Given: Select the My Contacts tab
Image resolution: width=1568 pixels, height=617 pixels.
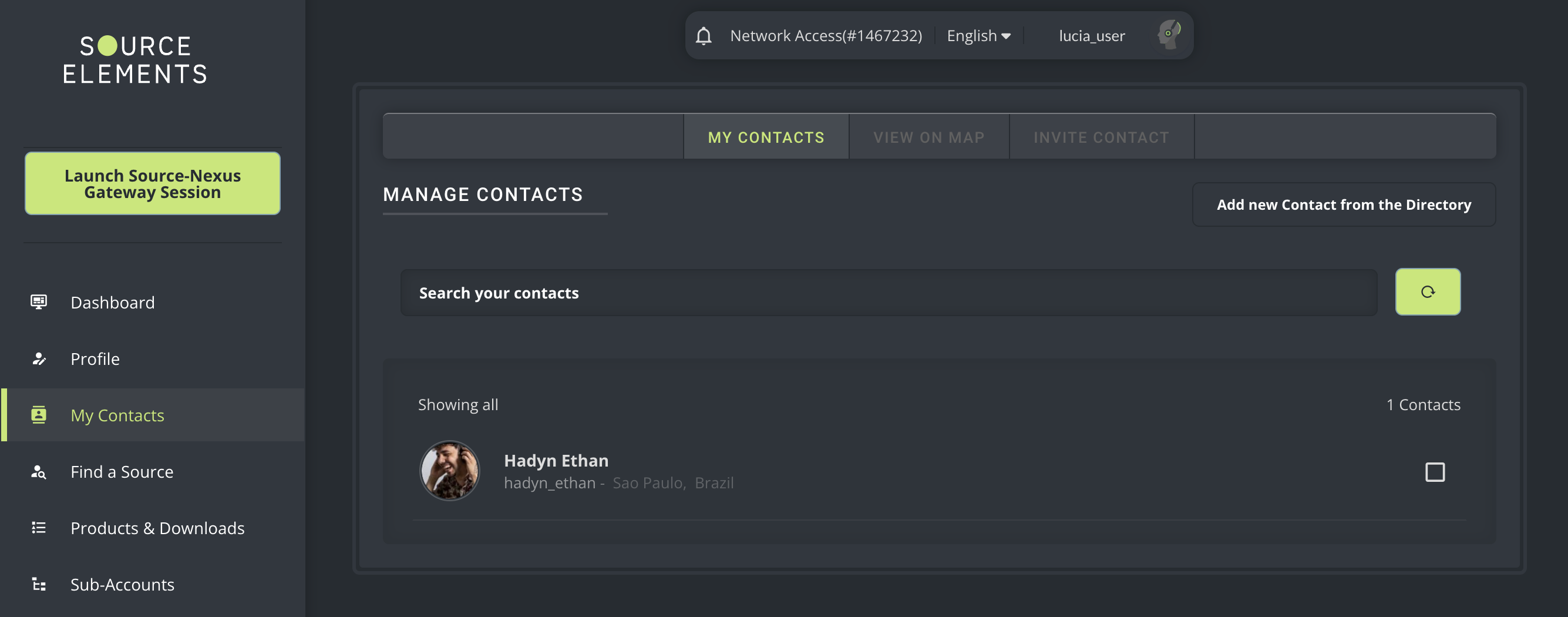Looking at the screenshot, I should 766,137.
